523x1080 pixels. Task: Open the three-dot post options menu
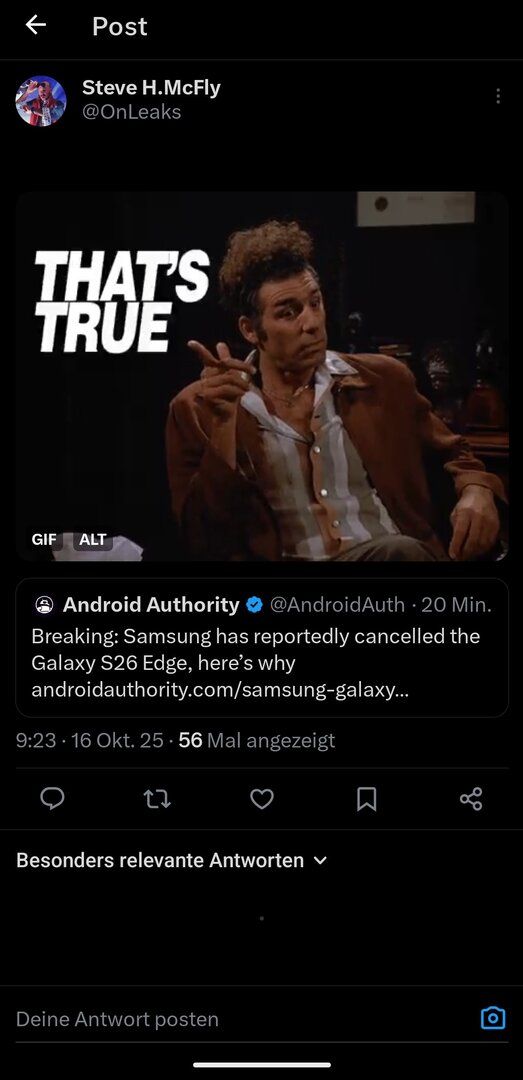(x=498, y=96)
